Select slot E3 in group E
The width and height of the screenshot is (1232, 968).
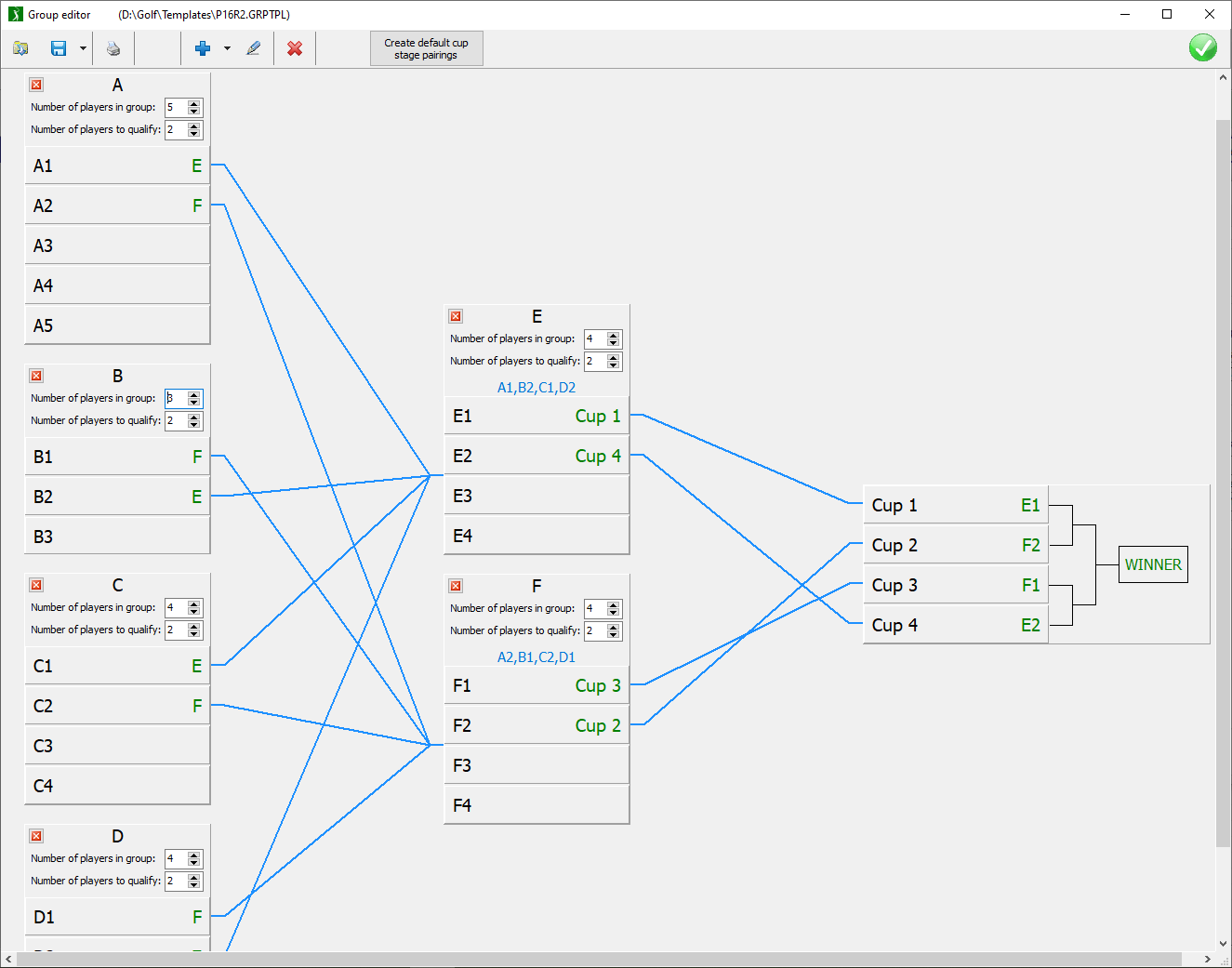click(537, 496)
